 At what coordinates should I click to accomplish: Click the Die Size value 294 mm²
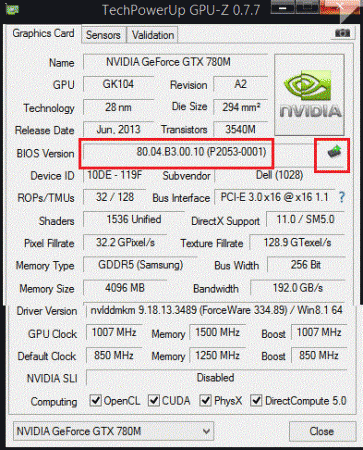coord(240,107)
